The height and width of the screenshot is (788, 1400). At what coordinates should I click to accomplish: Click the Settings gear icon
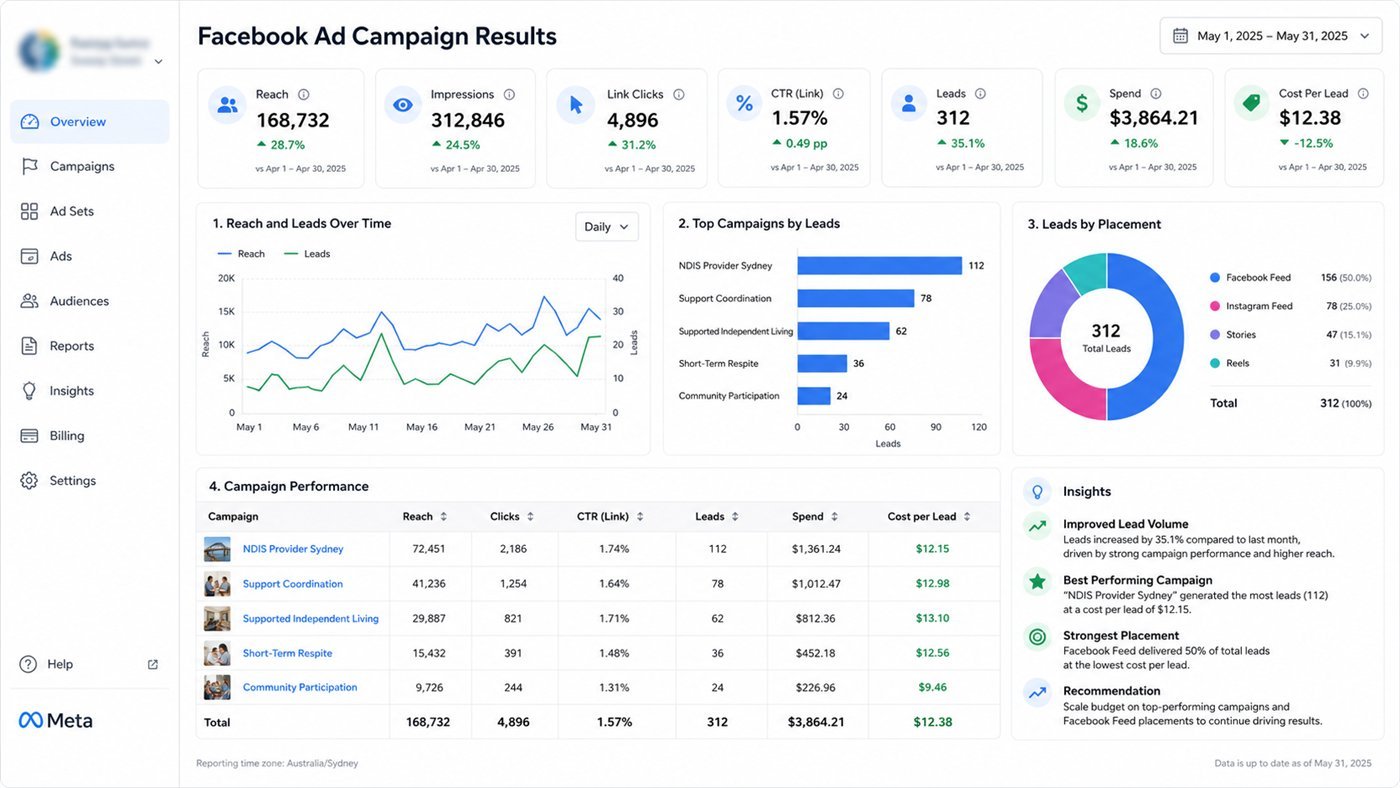click(x=29, y=481)
